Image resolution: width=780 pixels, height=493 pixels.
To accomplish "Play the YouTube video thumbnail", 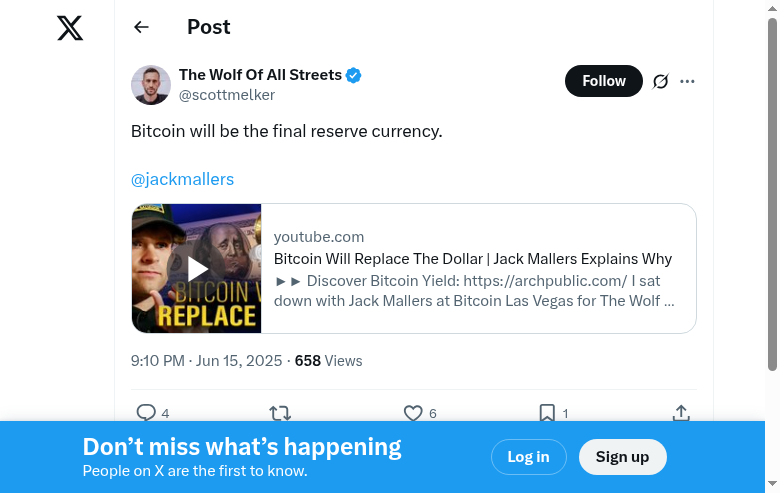I will point(197,268).
